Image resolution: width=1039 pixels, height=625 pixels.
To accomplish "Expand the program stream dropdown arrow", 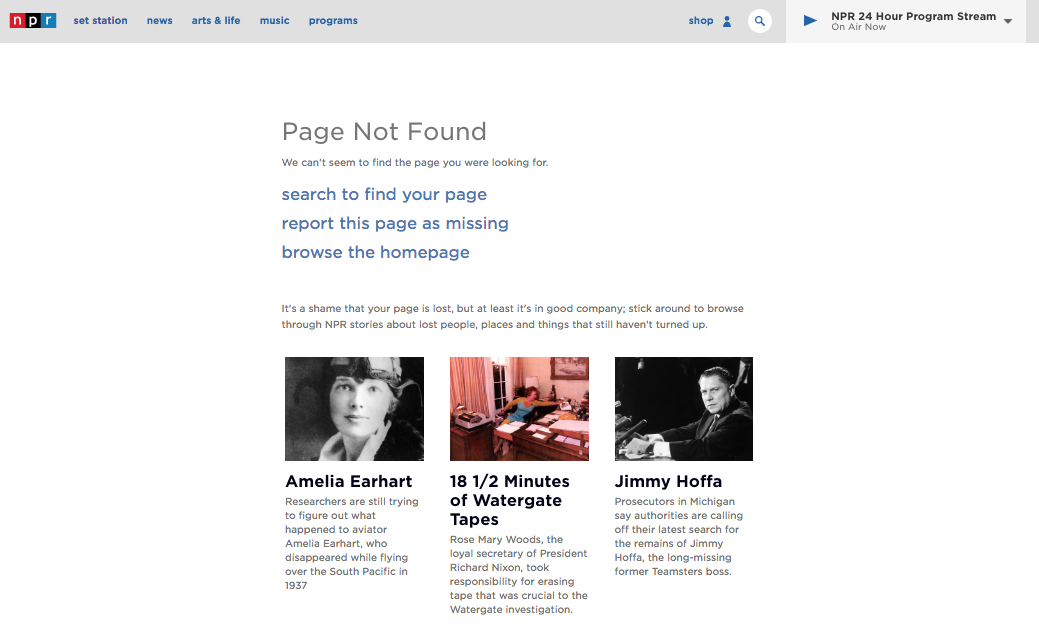I will click(1008, 21).
